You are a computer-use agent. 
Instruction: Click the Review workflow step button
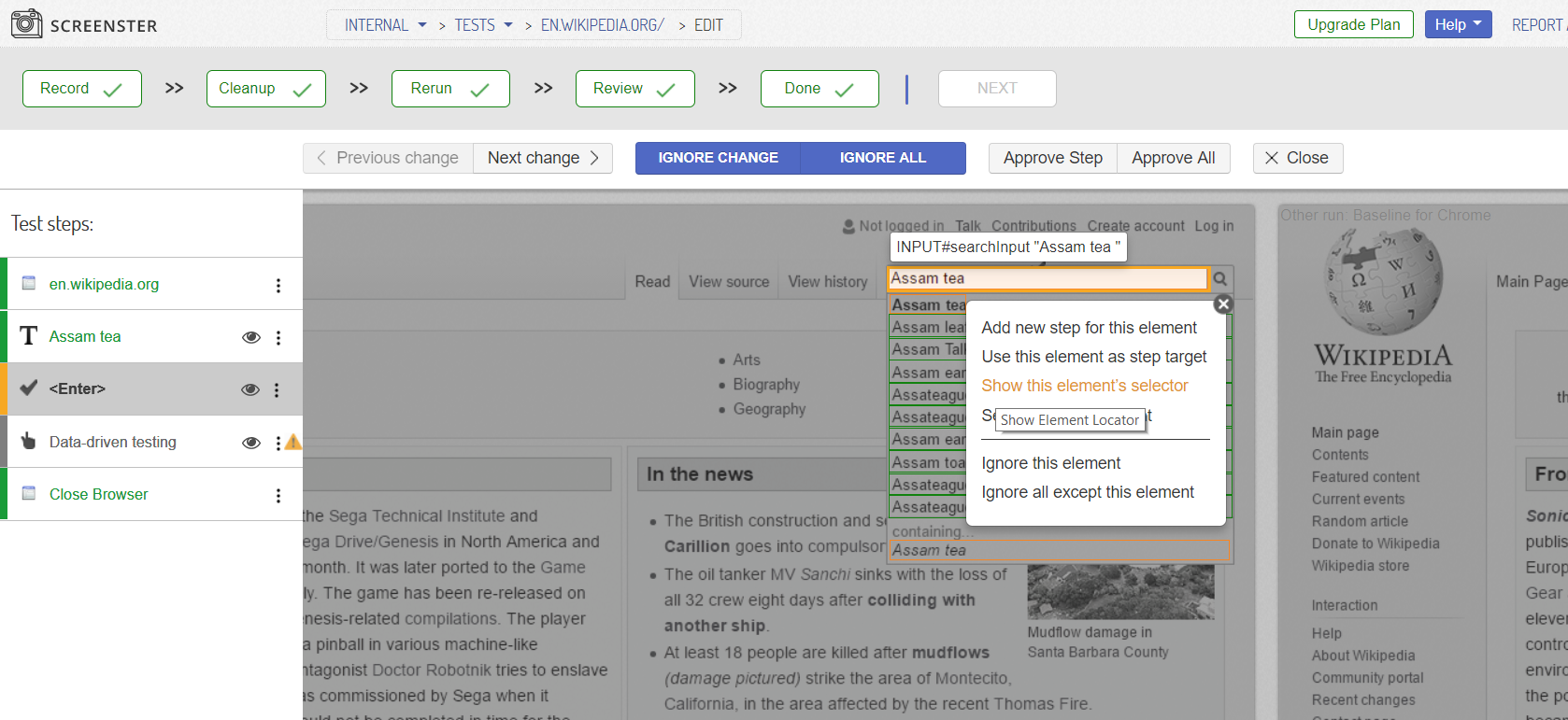pos(635,89)
